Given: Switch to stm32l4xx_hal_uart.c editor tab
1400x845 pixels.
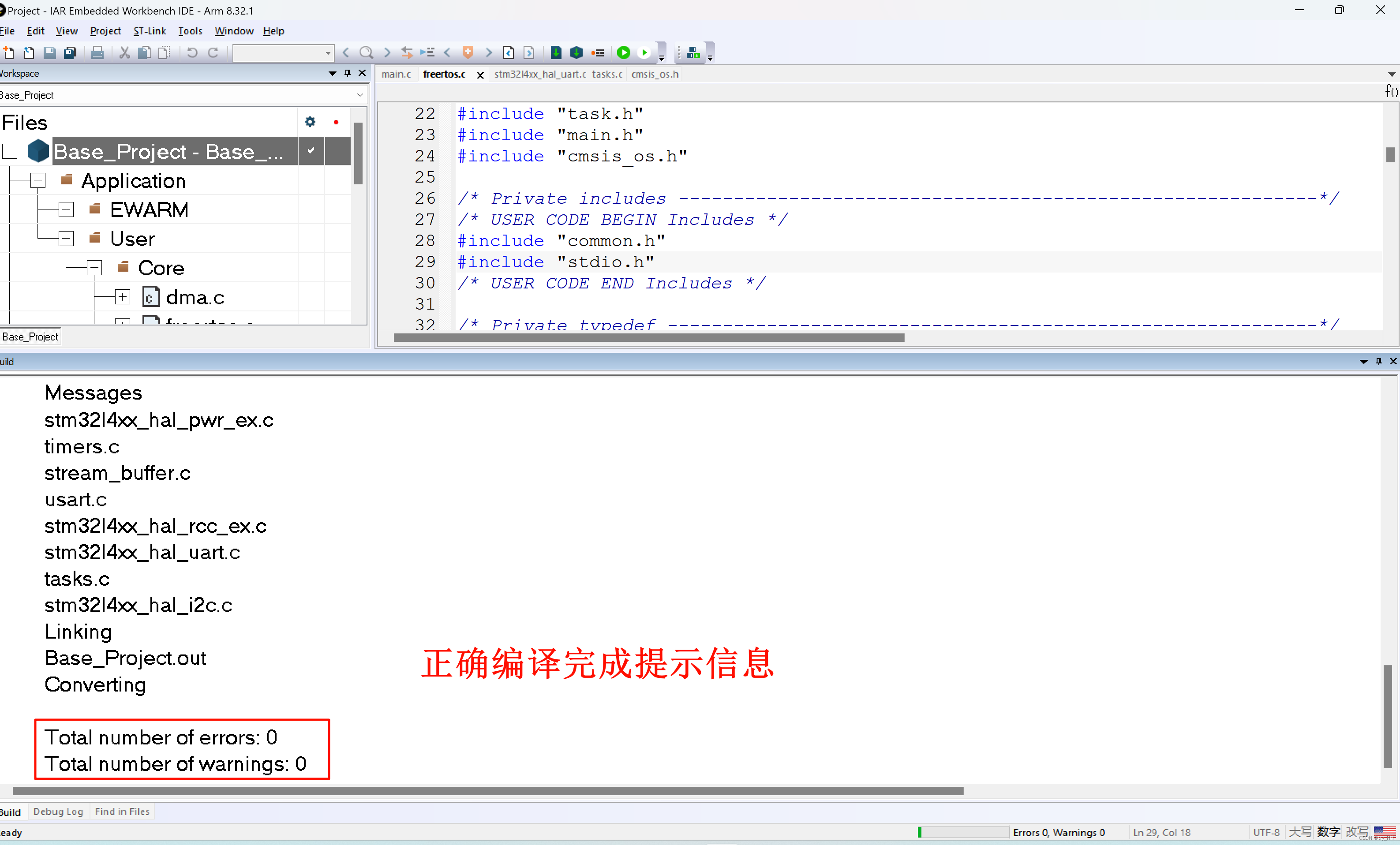Looking at the screenshot, I should (540, 75).
